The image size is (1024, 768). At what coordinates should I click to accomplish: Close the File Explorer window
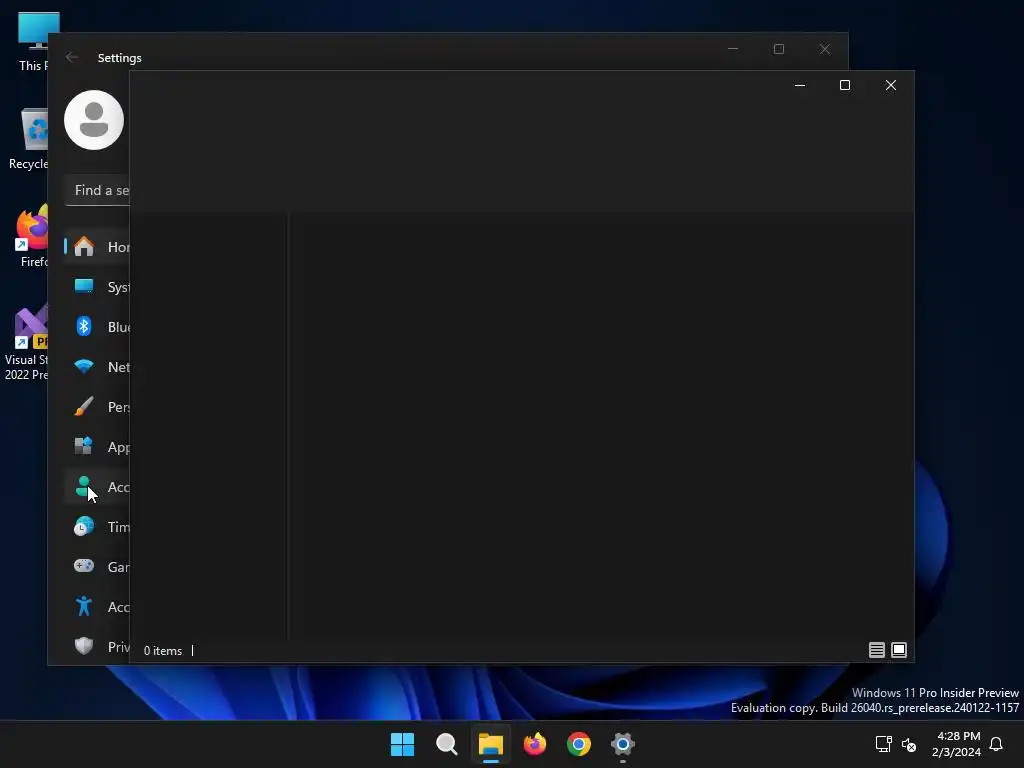coord(891,86)
